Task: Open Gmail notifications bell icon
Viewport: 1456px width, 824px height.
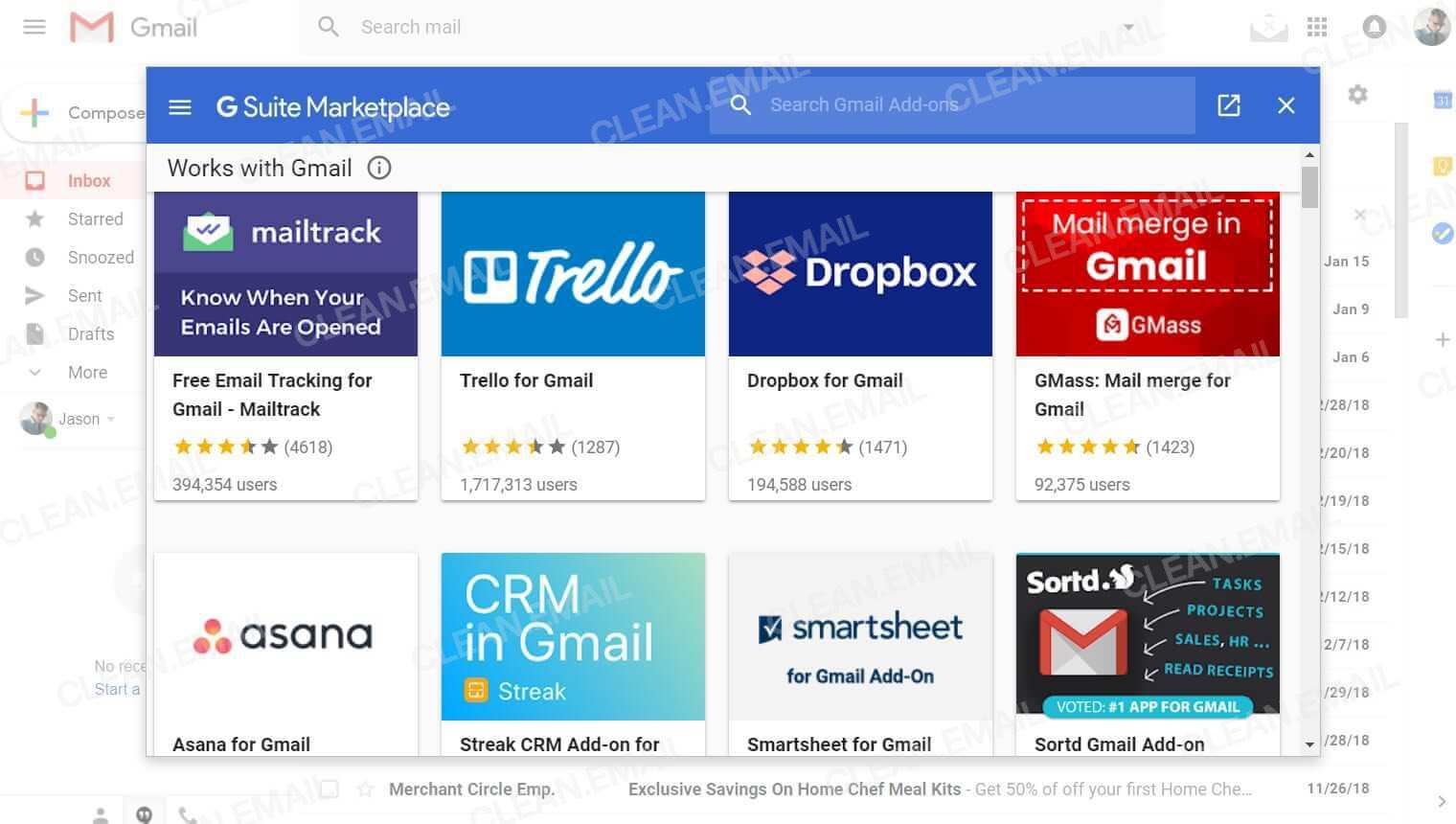Action: point(1375,27)
